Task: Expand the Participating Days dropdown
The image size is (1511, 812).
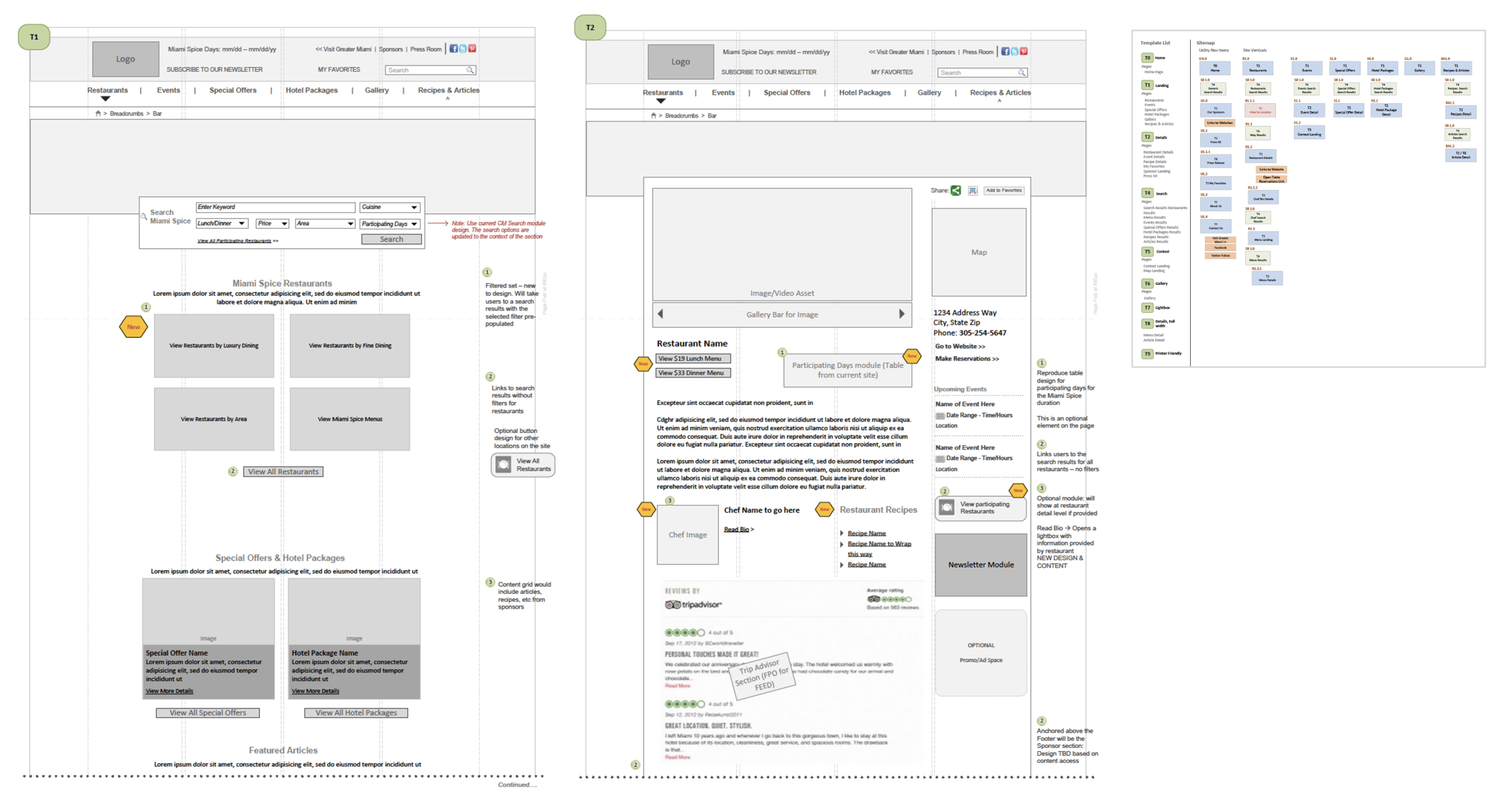Action: (x=389, y=224)
